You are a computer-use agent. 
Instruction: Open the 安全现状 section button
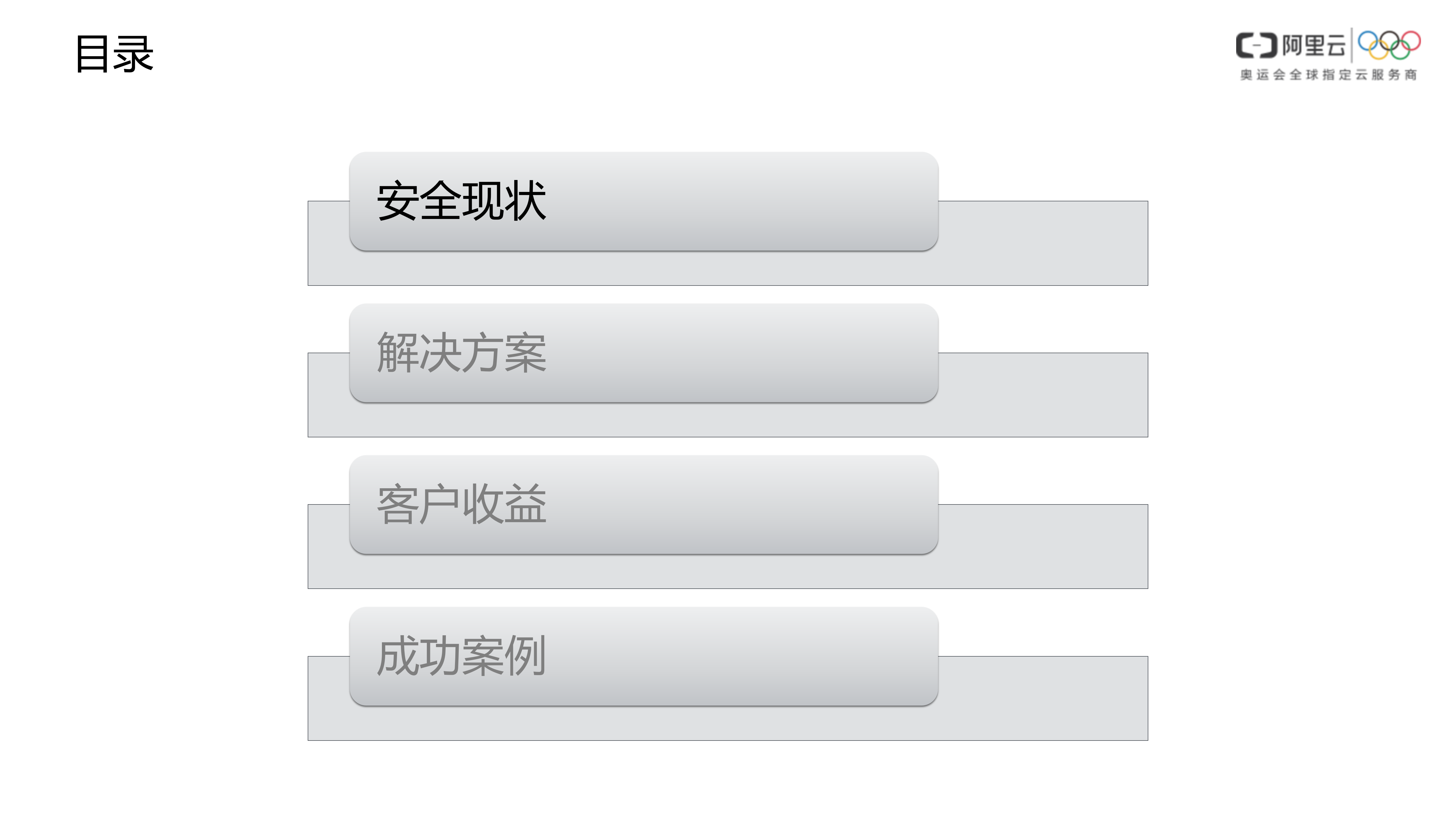coord(643,201)
